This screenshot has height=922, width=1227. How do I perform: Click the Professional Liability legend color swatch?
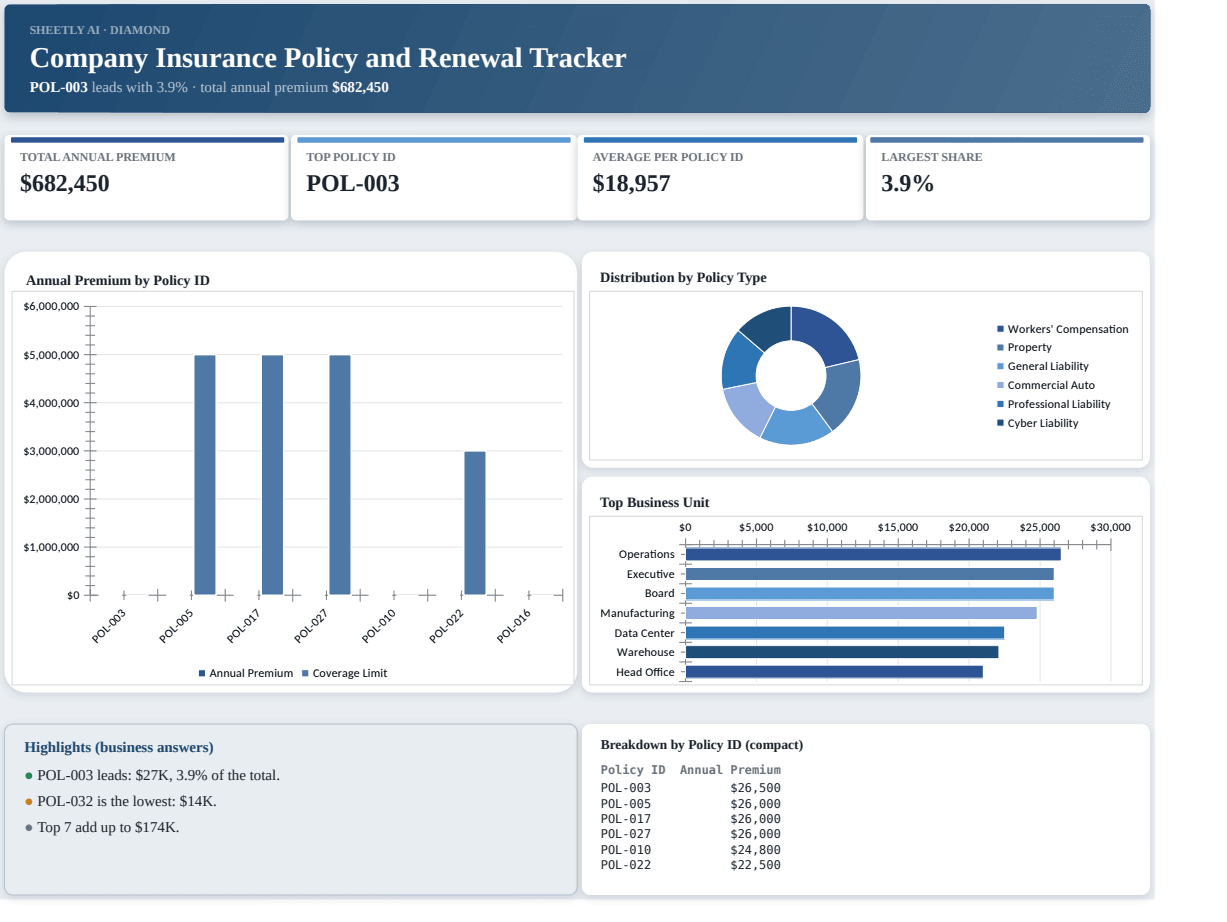click(x=1000, y=405)
